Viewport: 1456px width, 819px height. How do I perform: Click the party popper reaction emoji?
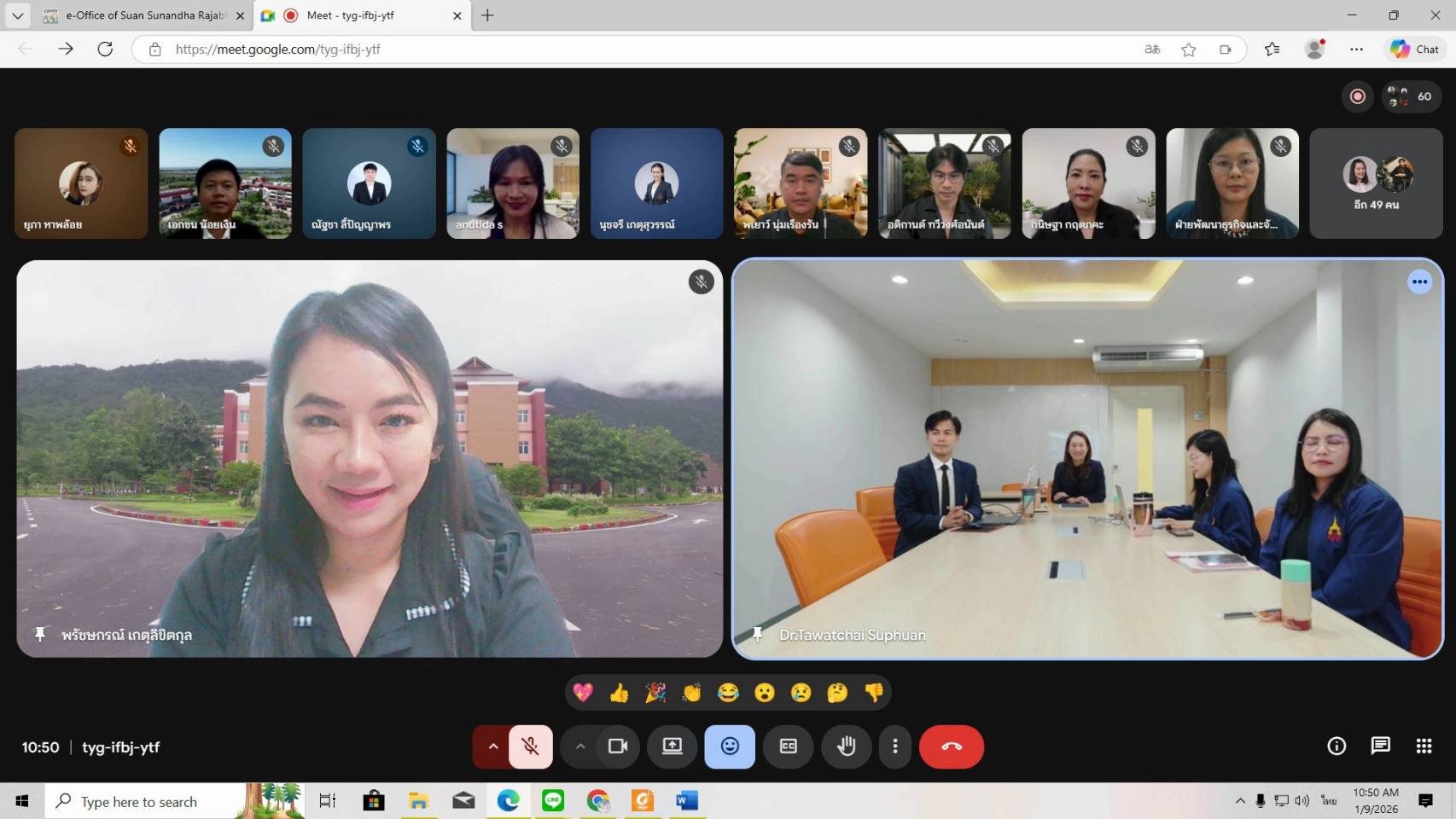(x=655, y=693)
